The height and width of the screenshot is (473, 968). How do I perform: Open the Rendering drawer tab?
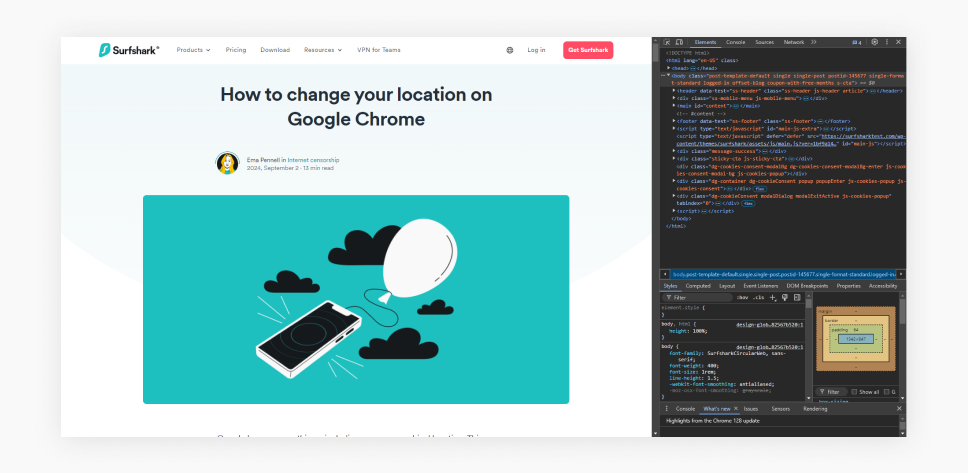click(x=815, y=409)
